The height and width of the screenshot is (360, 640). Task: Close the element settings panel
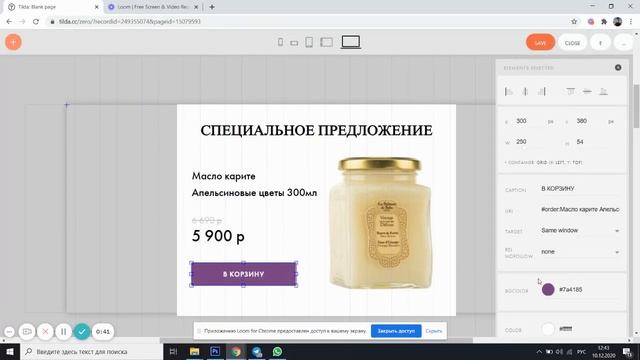(618, 67)
